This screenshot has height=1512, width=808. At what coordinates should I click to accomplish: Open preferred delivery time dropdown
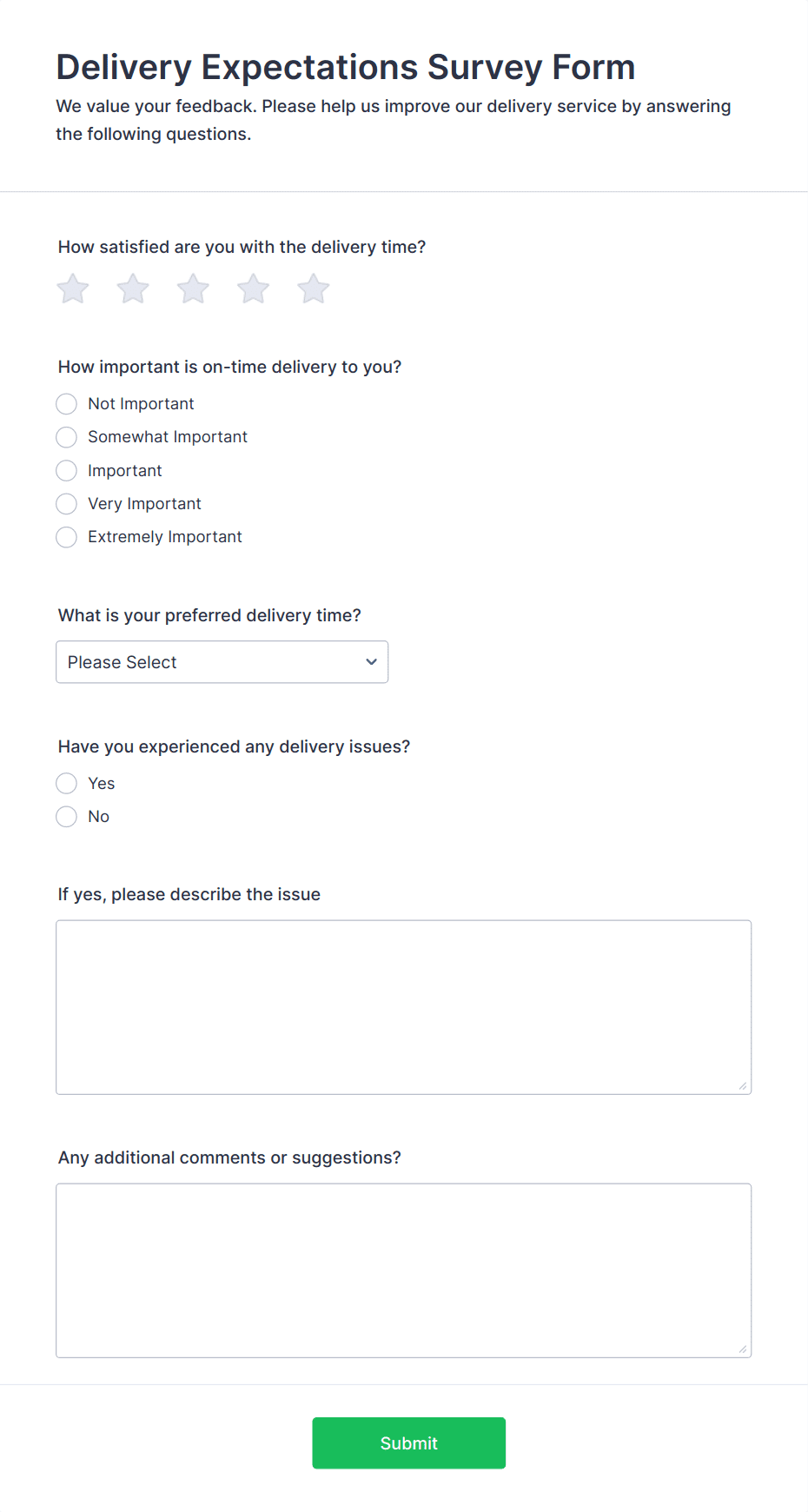222,662
